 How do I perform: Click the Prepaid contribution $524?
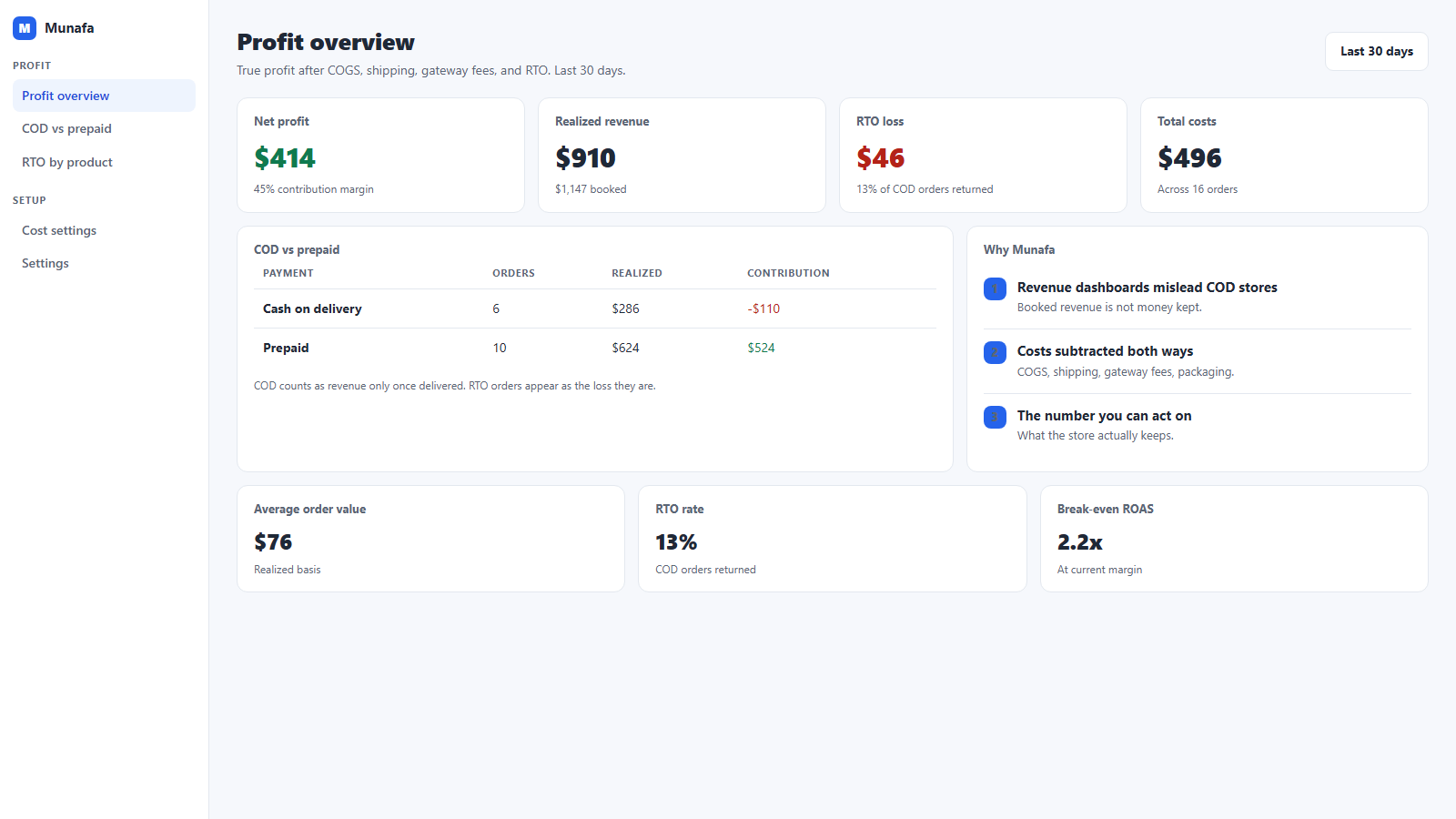point(761,348)
